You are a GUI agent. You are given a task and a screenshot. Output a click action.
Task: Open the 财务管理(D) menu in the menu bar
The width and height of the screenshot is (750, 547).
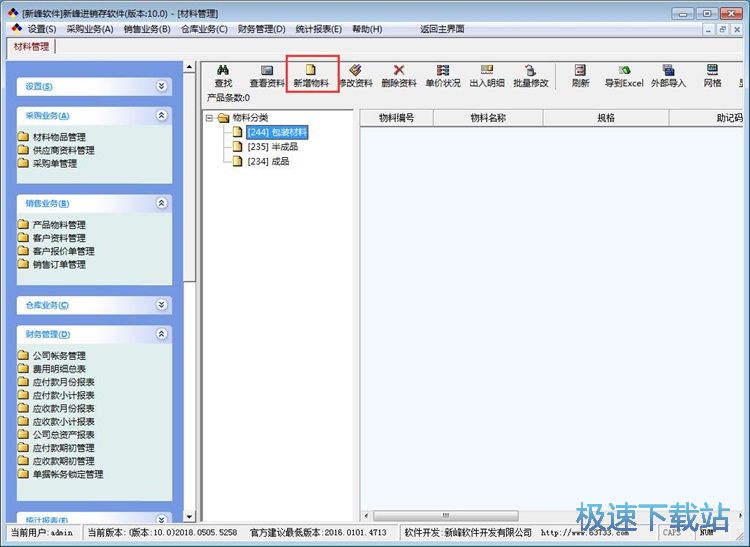pyautogui.click(x=262, y=29)
